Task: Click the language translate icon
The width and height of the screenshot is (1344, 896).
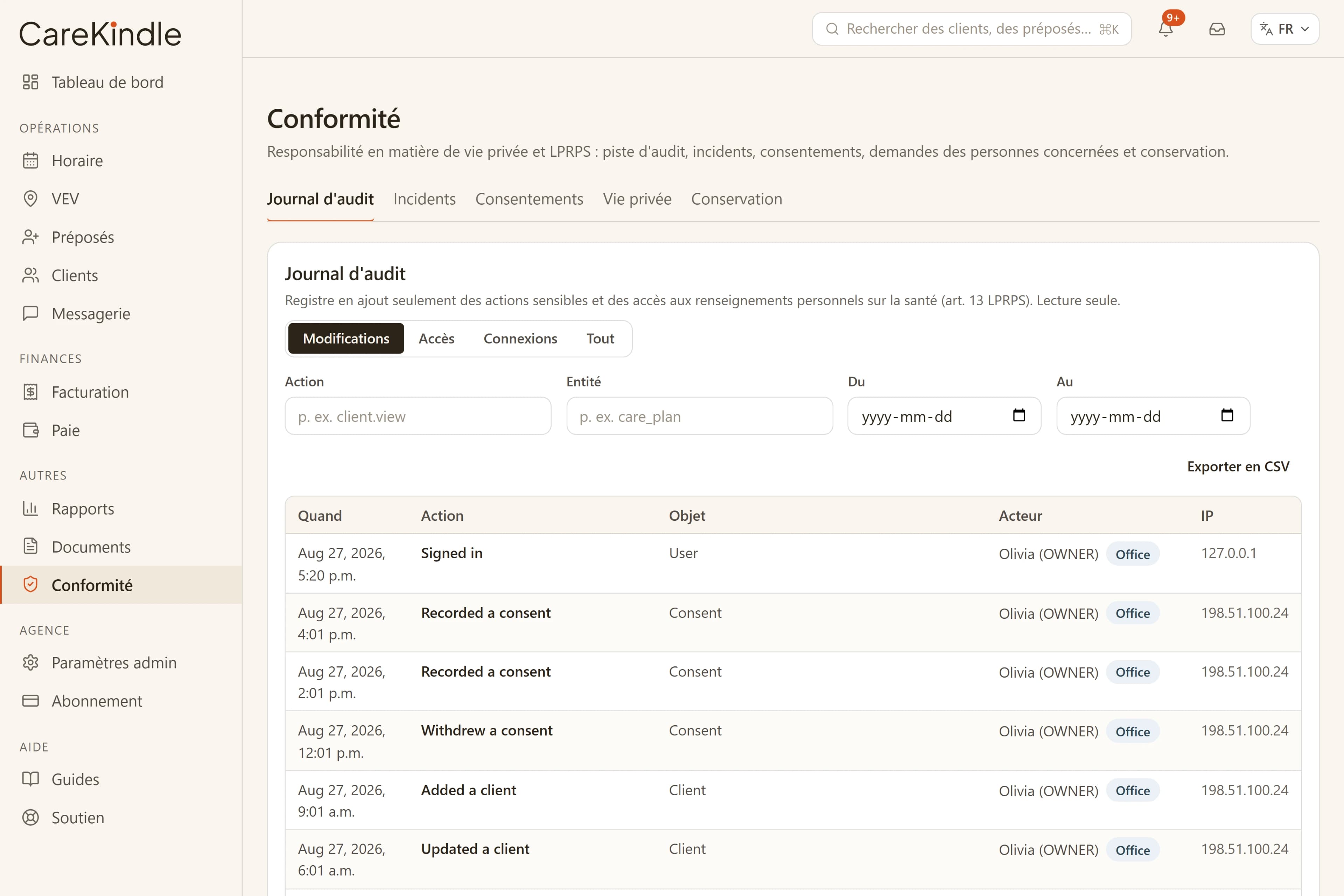Action: 1266,29
